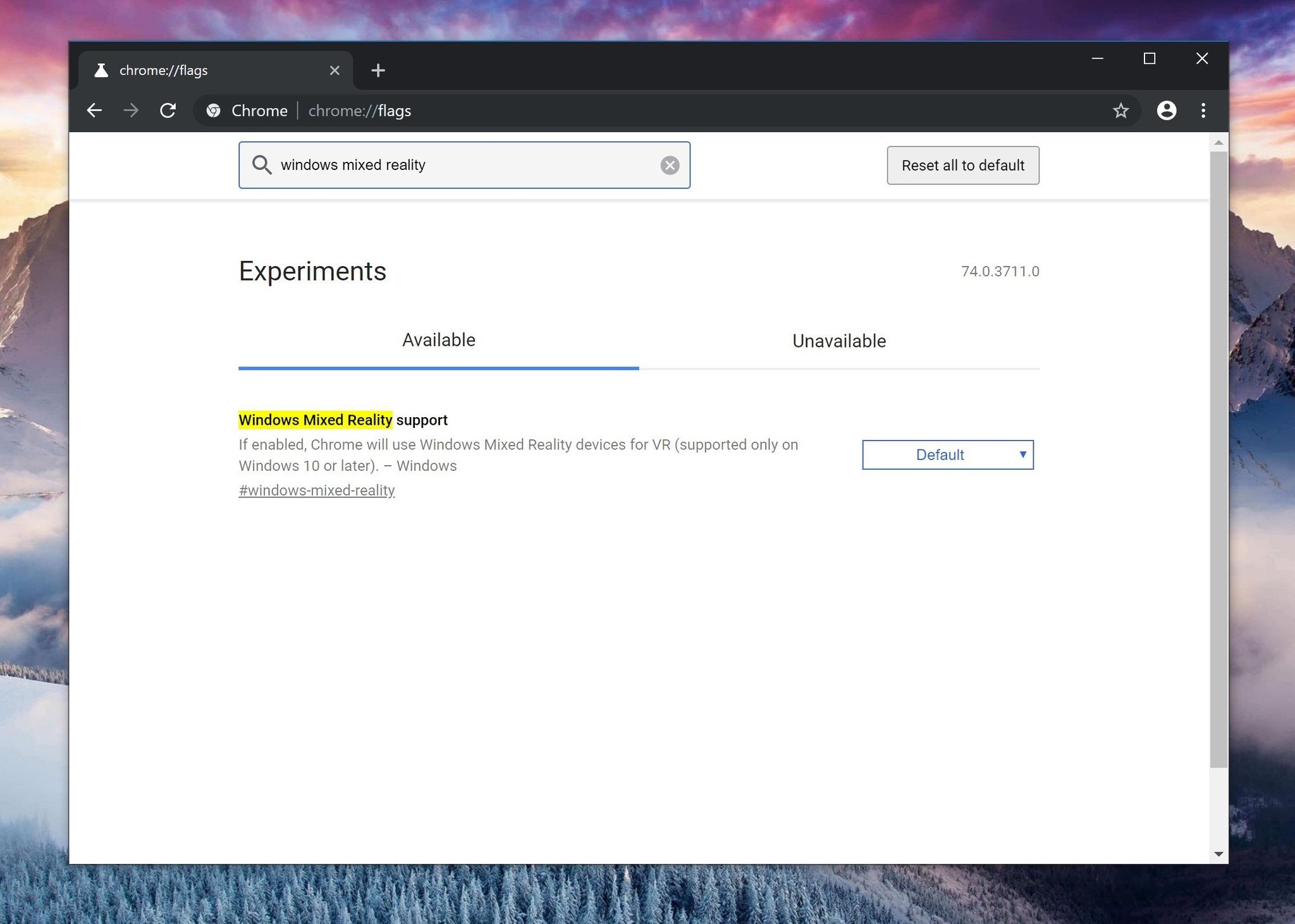This screenshot has height=924, width=1295.
Task: Open a new tab with plus button
Action: tap(378, 70)
